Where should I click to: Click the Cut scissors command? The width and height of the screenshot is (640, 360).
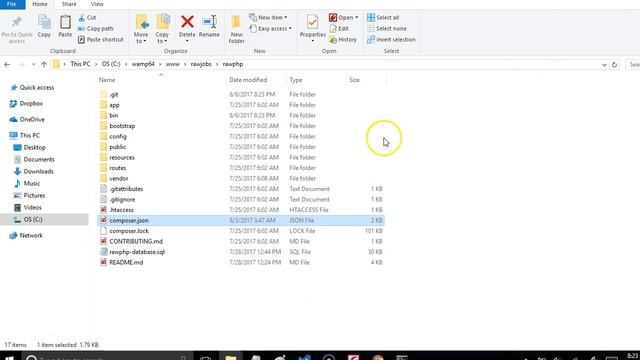[x=87, y=18]
